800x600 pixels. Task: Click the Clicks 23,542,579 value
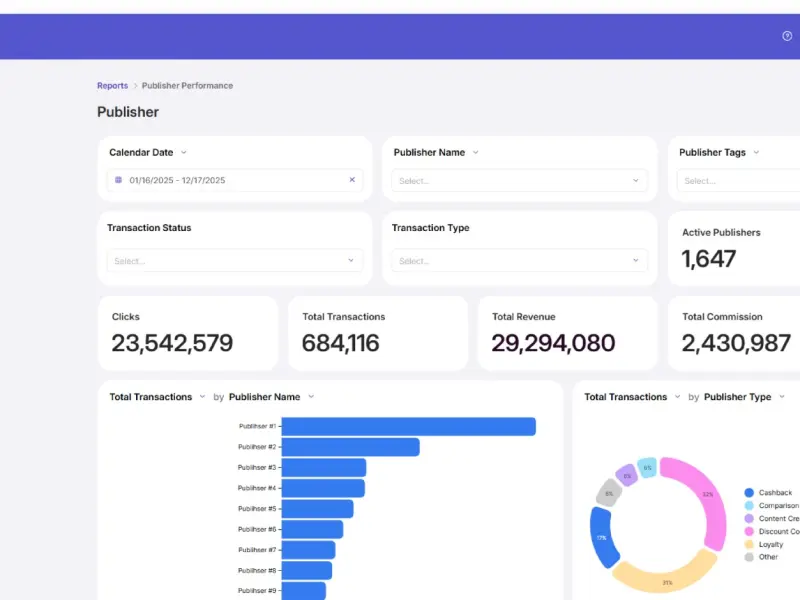pos(172,343)
